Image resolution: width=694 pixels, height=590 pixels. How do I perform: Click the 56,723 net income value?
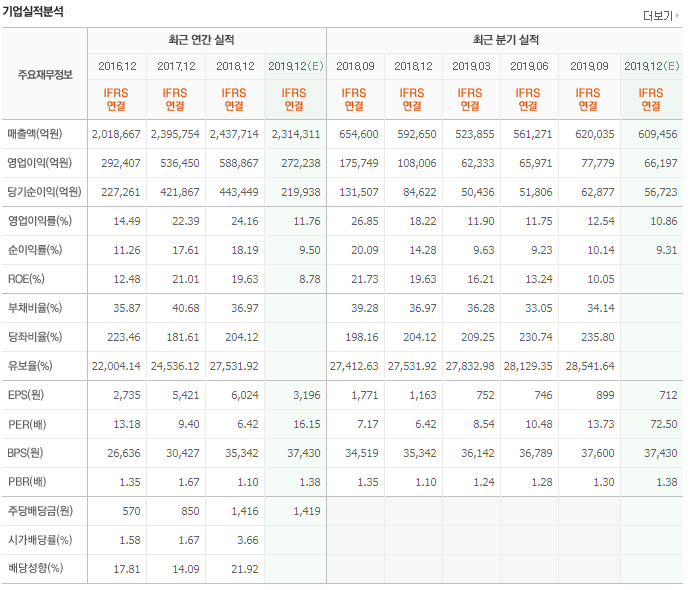coord(661,192)
